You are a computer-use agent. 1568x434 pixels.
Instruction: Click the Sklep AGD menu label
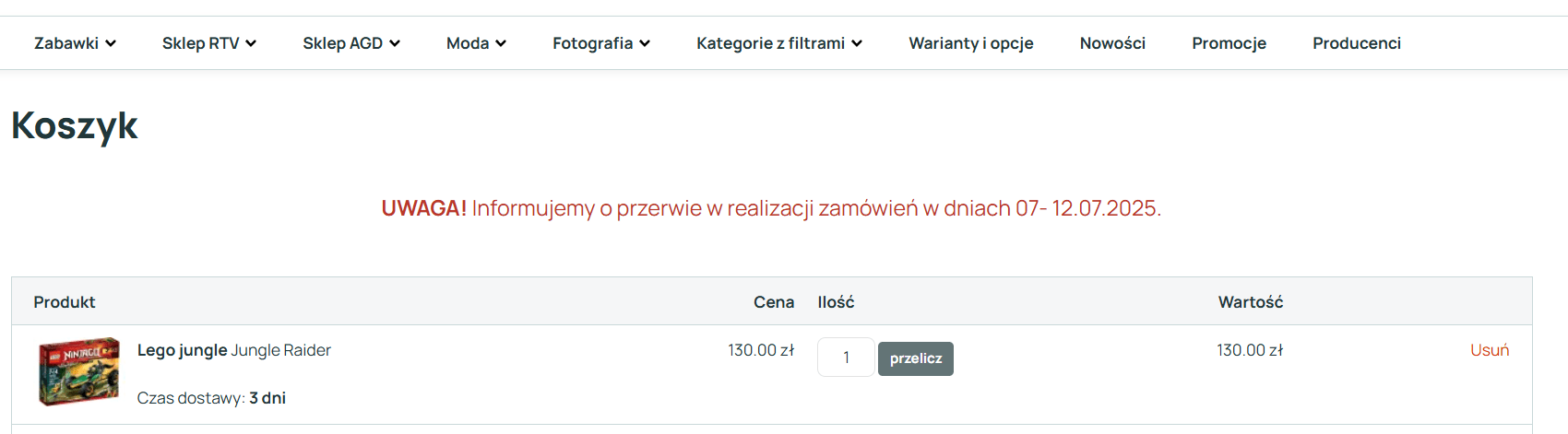click(x=342, y=43)
